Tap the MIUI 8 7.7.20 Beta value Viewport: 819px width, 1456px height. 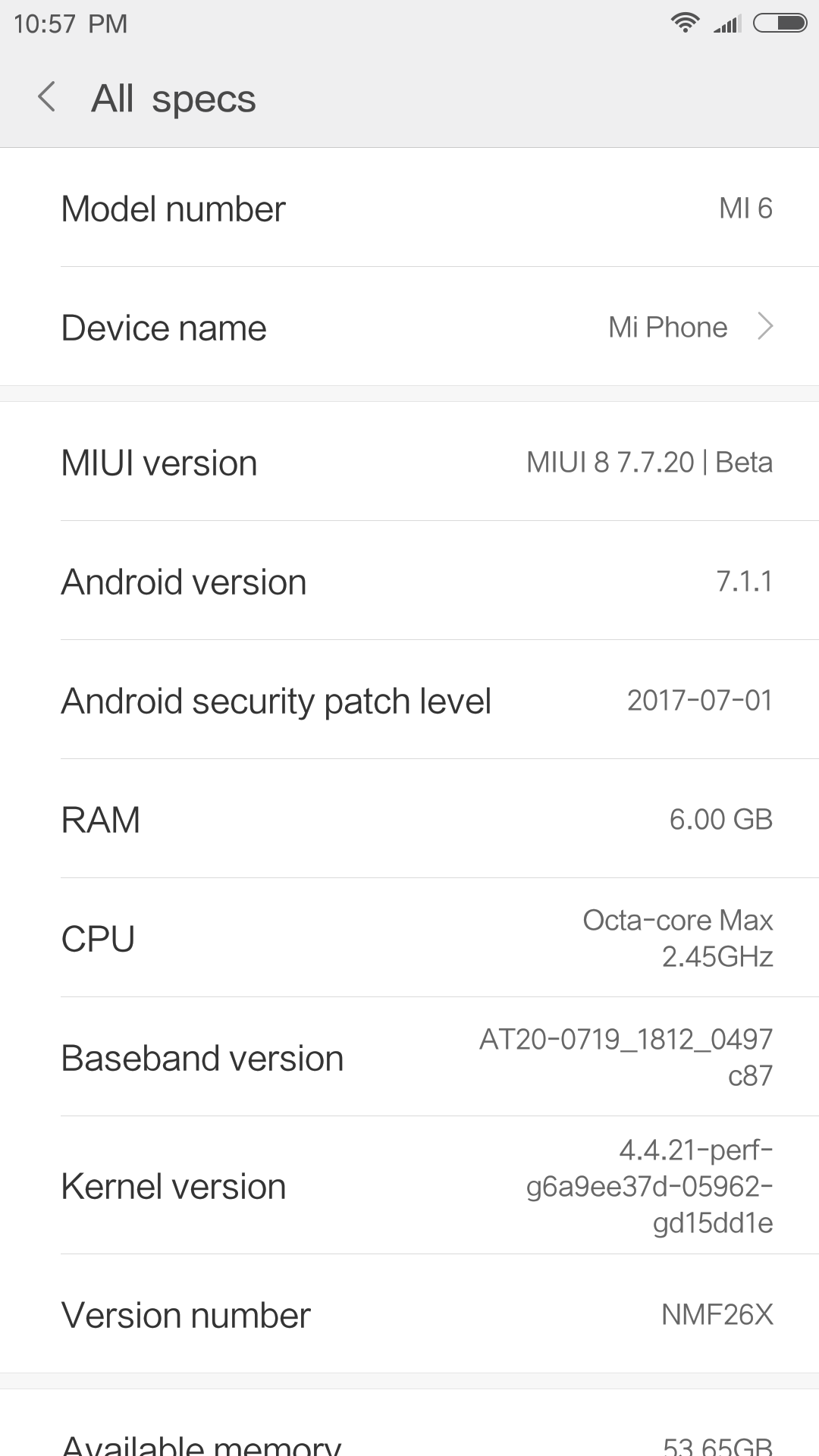point(649,463)
